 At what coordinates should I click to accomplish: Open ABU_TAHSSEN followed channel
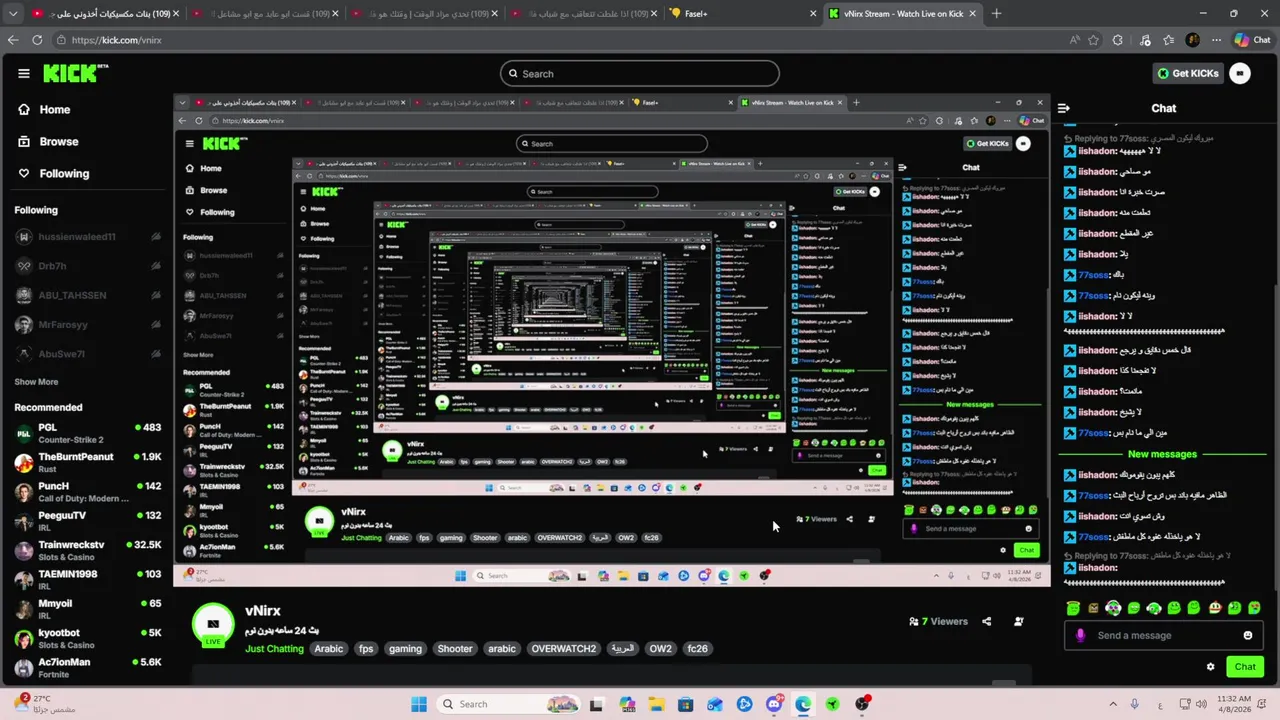pos(86,295)
